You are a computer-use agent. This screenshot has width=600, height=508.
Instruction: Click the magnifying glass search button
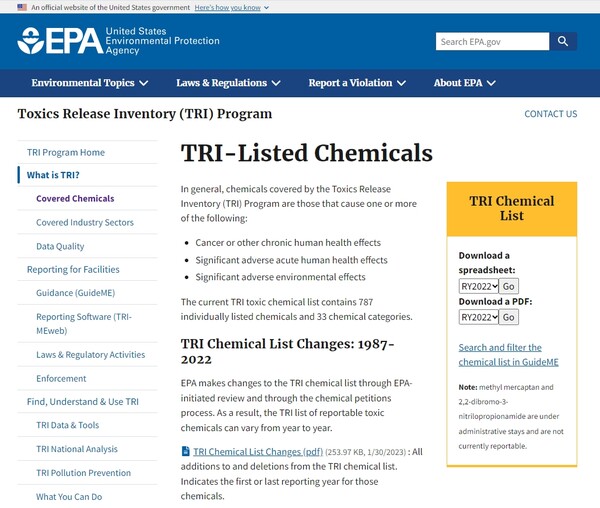563,41
